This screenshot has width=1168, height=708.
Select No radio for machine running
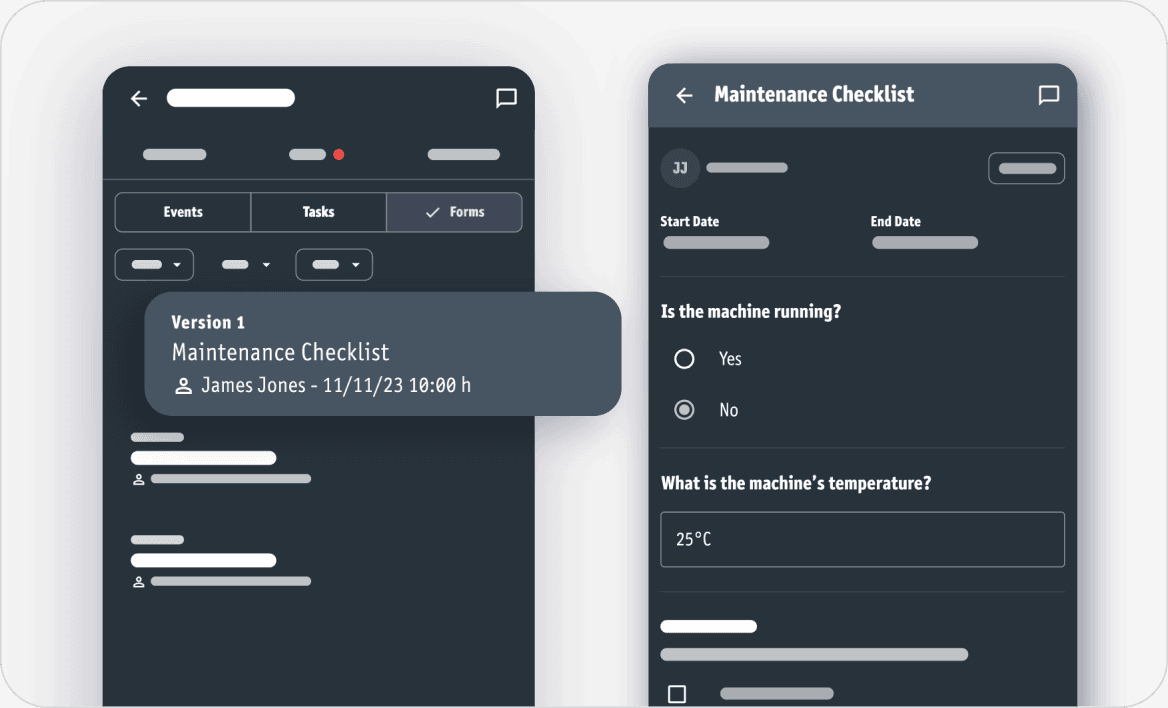tap(684, 410)
